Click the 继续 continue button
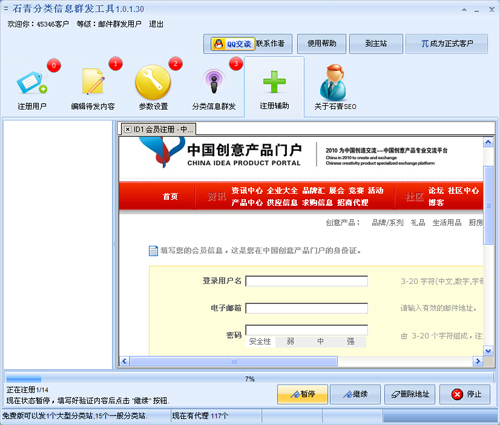 [x=355, y=394]
